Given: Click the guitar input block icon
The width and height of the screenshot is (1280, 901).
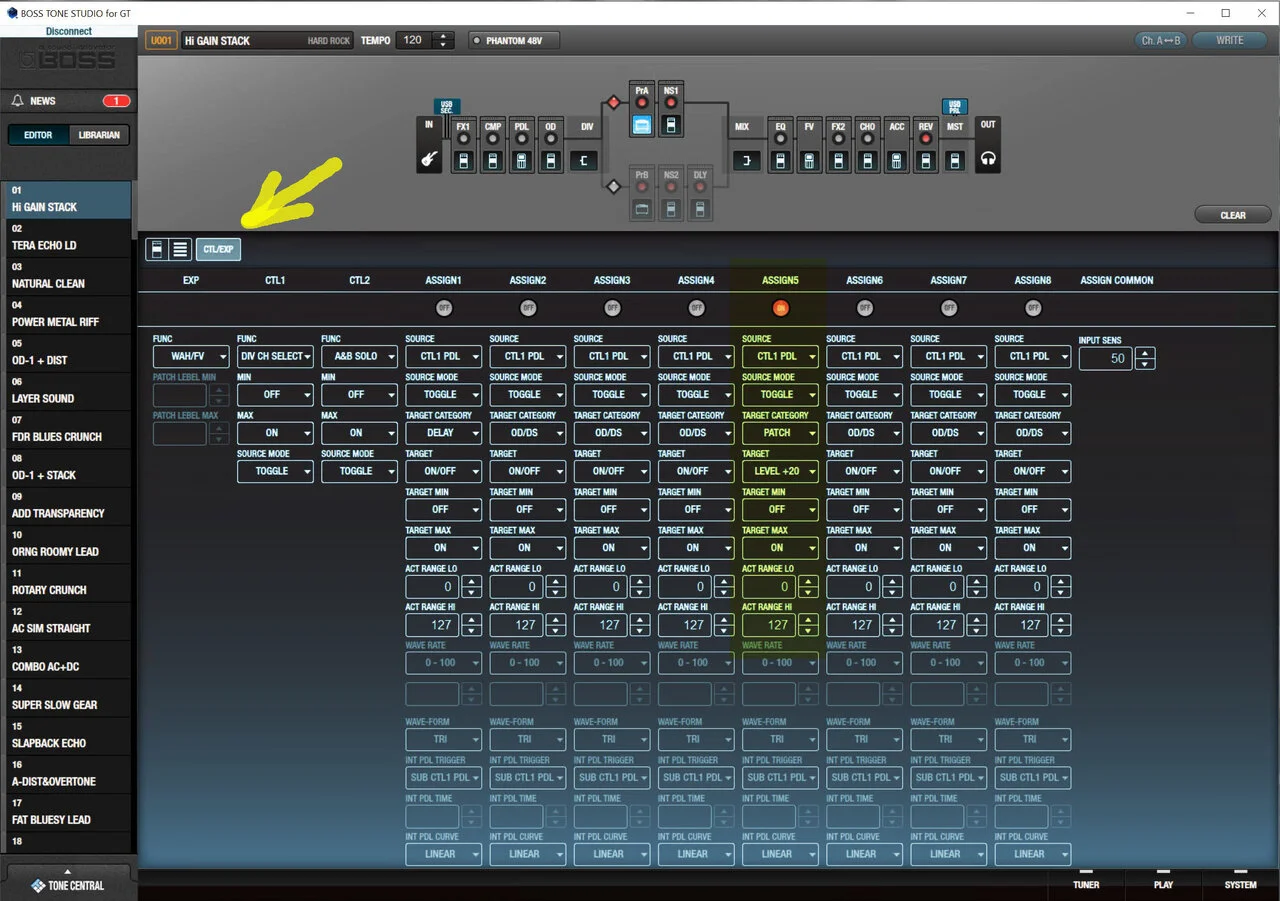Looking at the screenshot, I should click(x=429, y=160).
